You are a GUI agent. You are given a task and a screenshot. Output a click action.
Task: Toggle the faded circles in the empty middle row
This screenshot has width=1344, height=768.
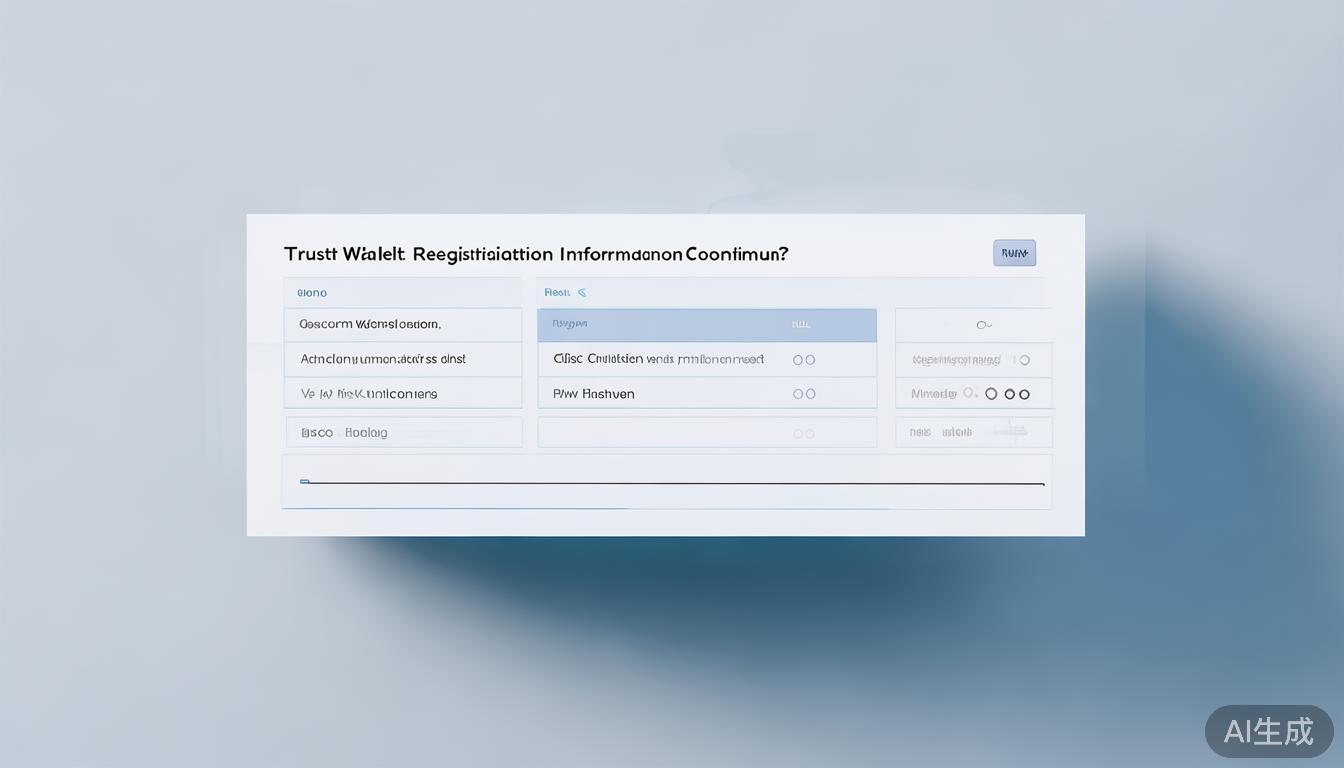pyautogui.click(x=804, y=434)
